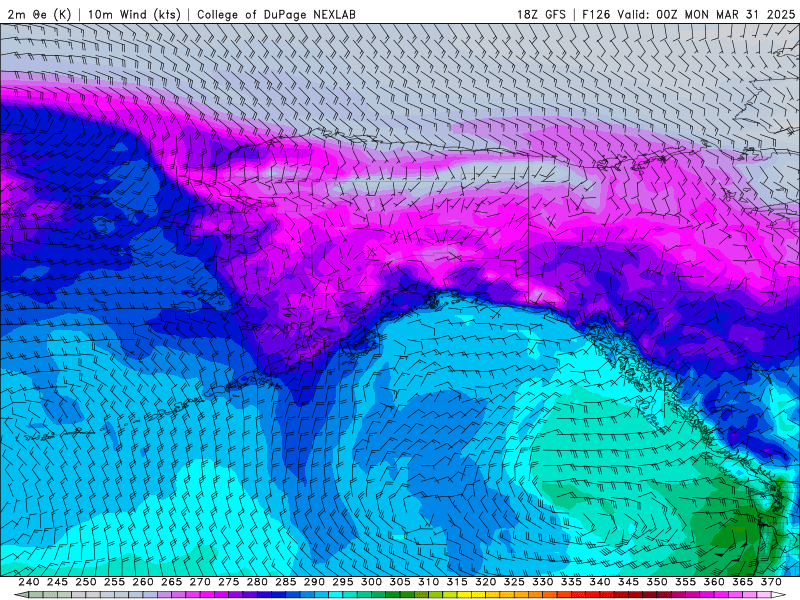Click the 295 value on color scale
This screenshot has height=600, width=800.
point(343,582)
